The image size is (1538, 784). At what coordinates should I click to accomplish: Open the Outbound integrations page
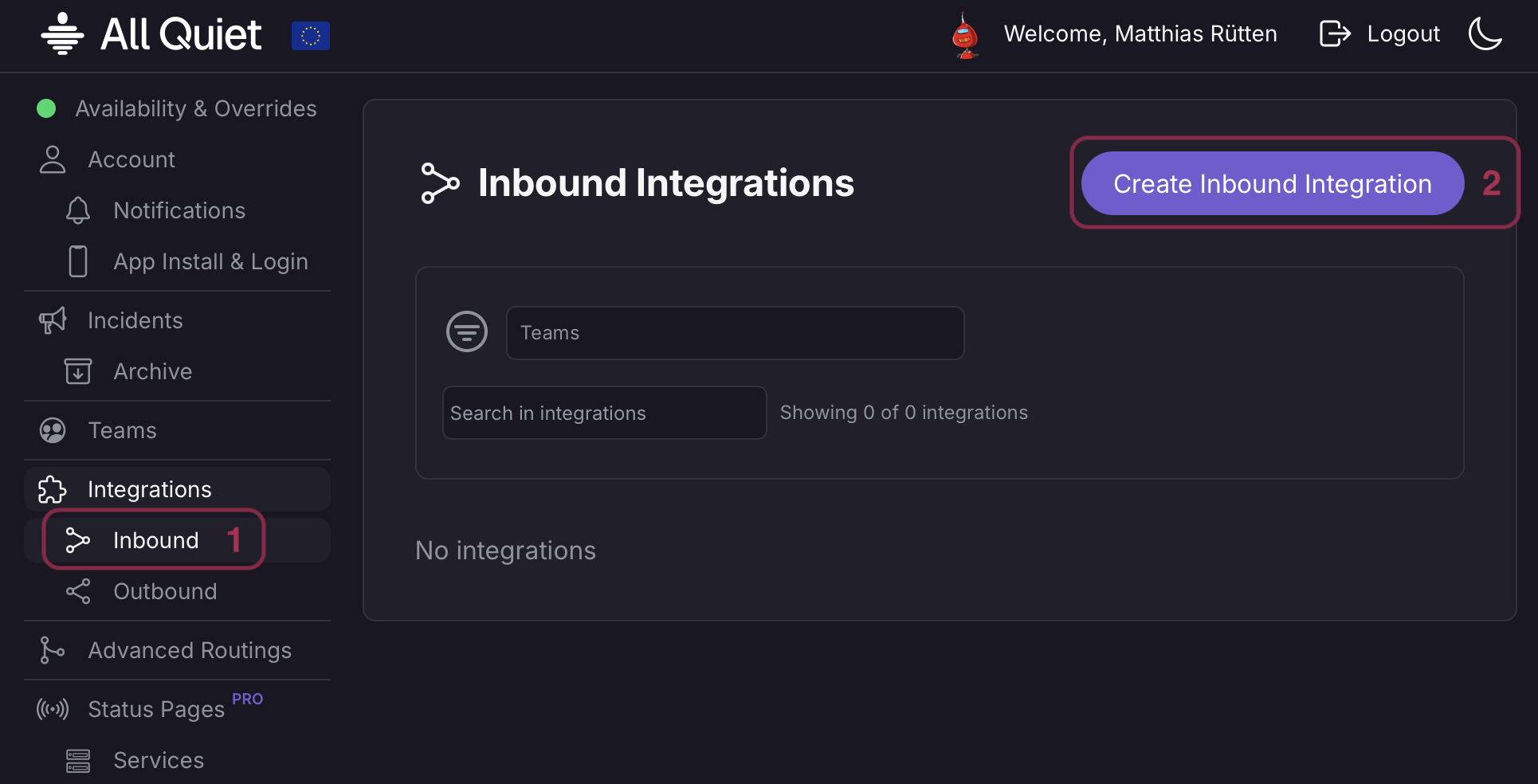[165, 591]
